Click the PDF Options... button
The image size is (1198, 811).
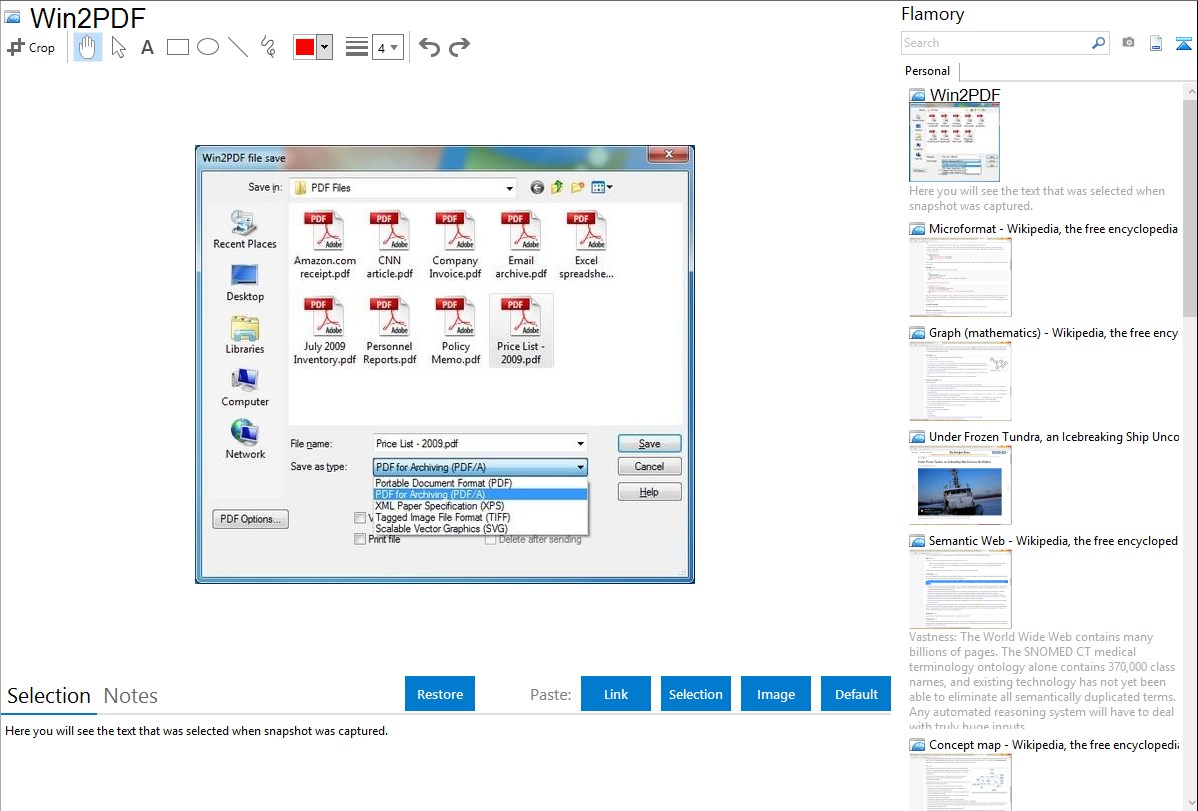250,519
